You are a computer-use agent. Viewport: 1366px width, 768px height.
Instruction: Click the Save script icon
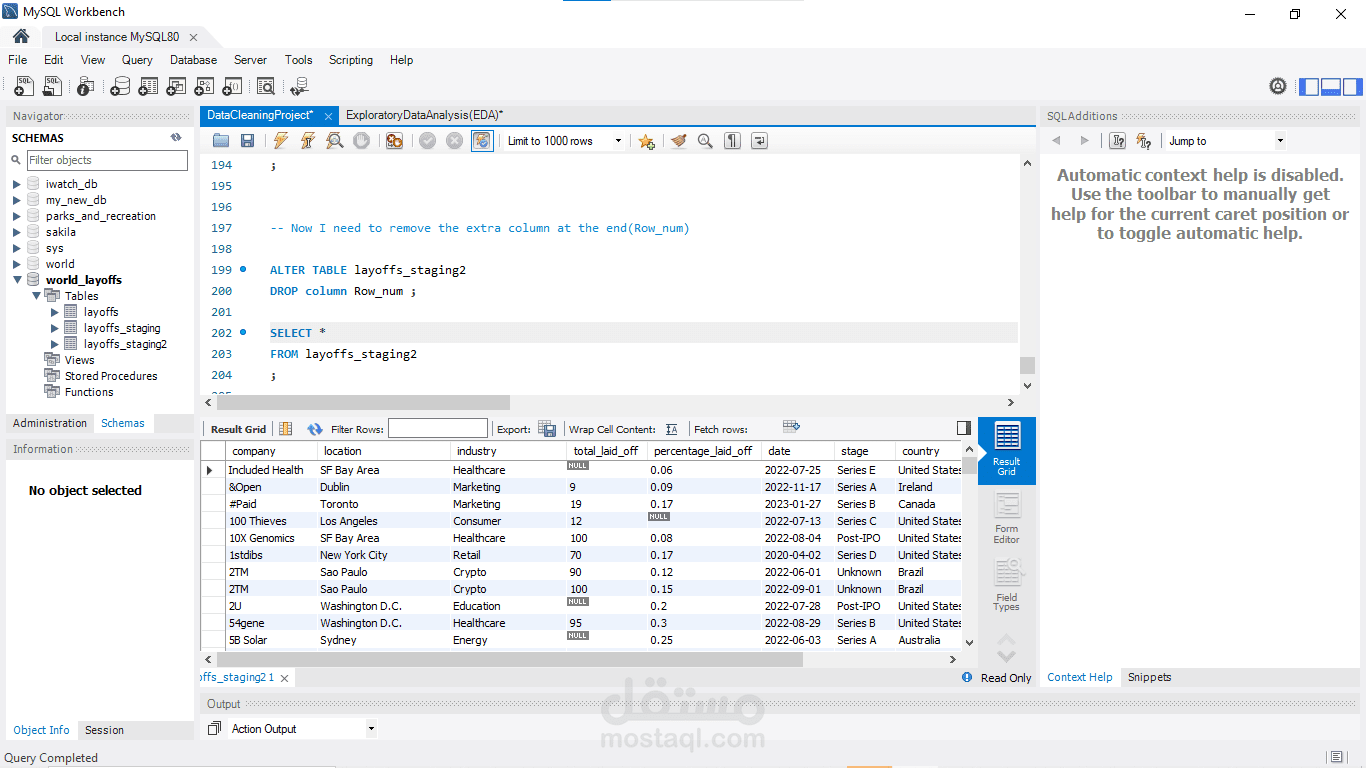point(248,140)
